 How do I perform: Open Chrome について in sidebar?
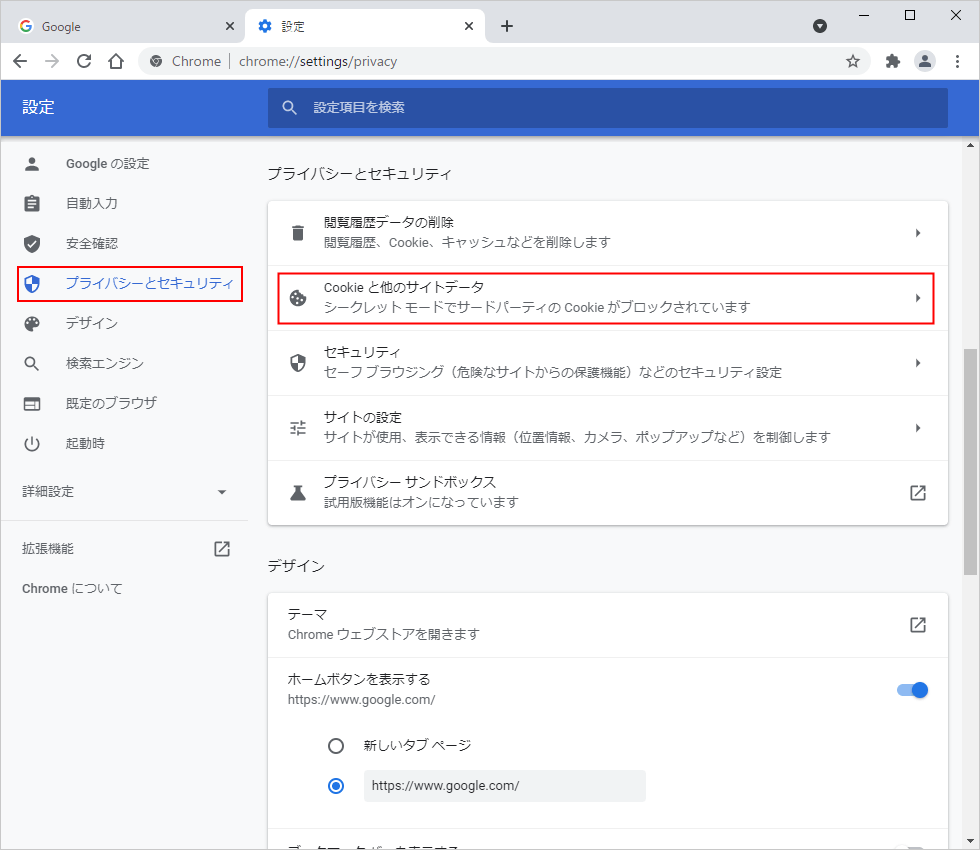72,589
